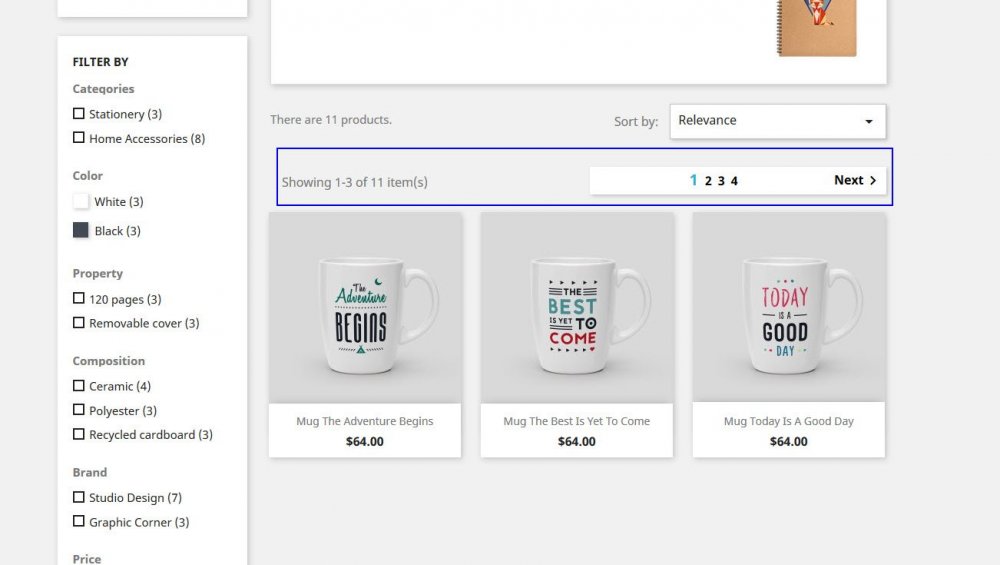This screenshot has height=565, width=1000.
Task: Check the Recycled cardboard filter
Action: (x=78, y=434)
